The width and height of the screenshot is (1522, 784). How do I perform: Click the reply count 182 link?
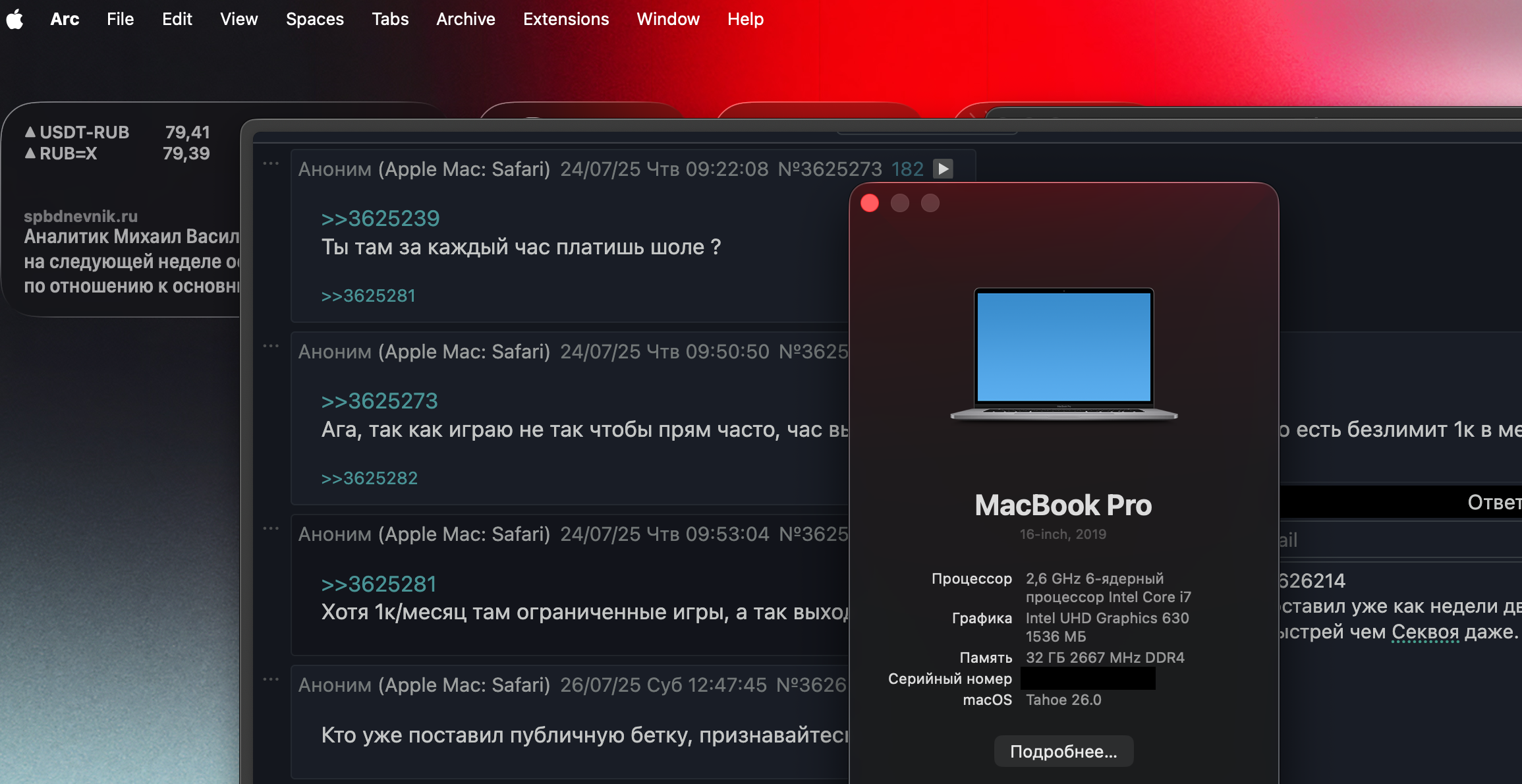click(x=907, y=169)
